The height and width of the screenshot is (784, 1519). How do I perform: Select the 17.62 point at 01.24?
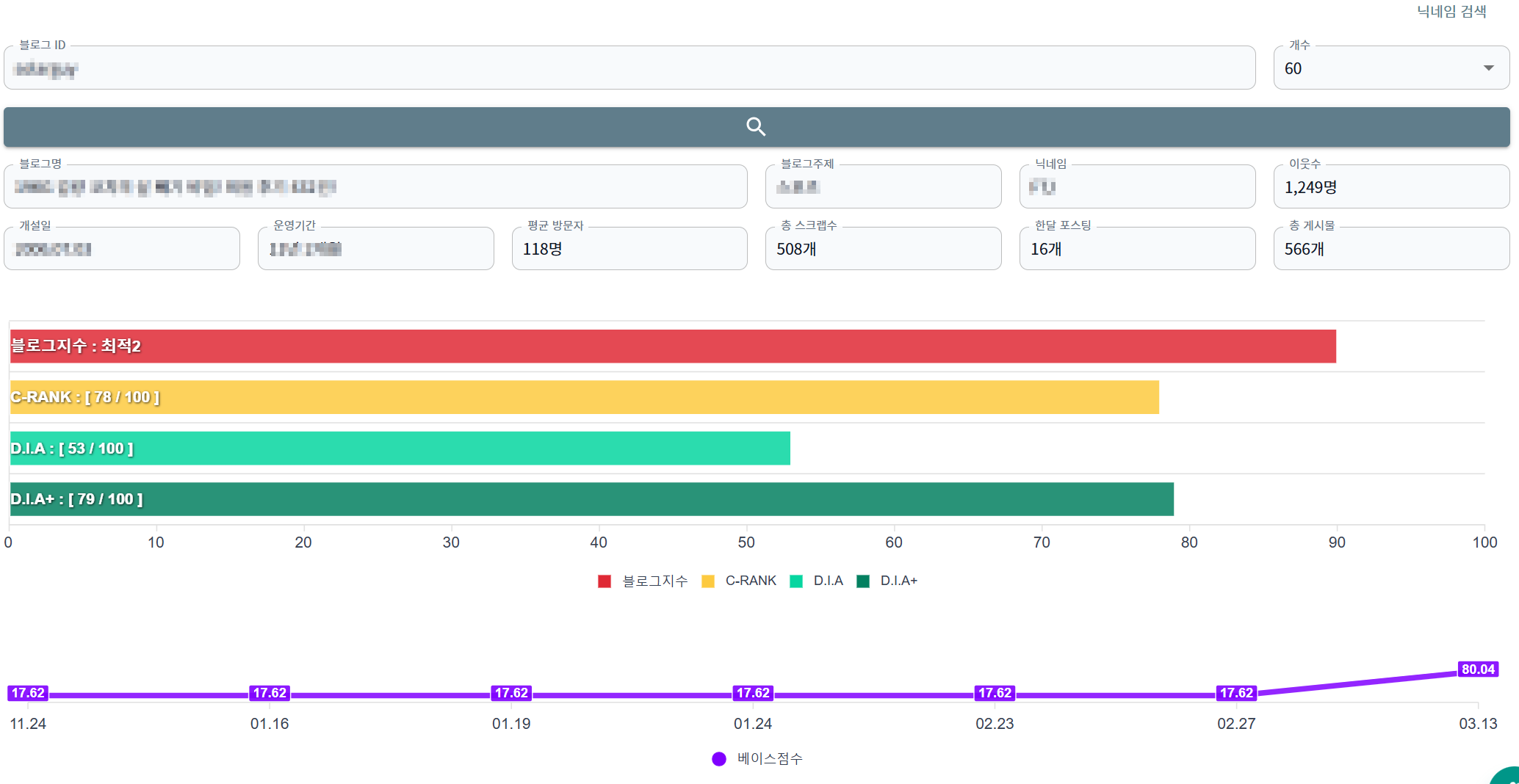click(x=753, y=693)
